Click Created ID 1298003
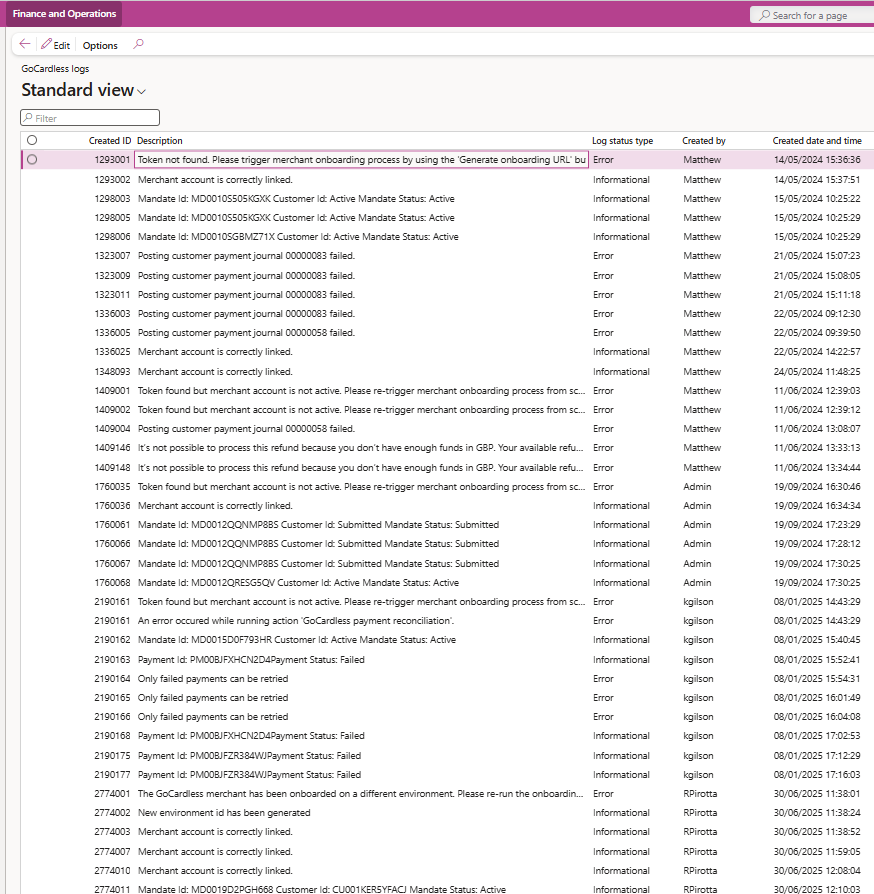The height and width of the screenshot is (894, 874). [x=112, y=199]
